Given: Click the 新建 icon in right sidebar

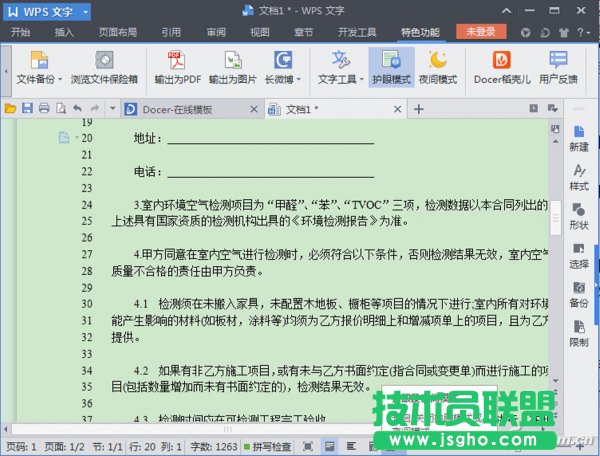Looking at the screenshot, I should (578, 137).
